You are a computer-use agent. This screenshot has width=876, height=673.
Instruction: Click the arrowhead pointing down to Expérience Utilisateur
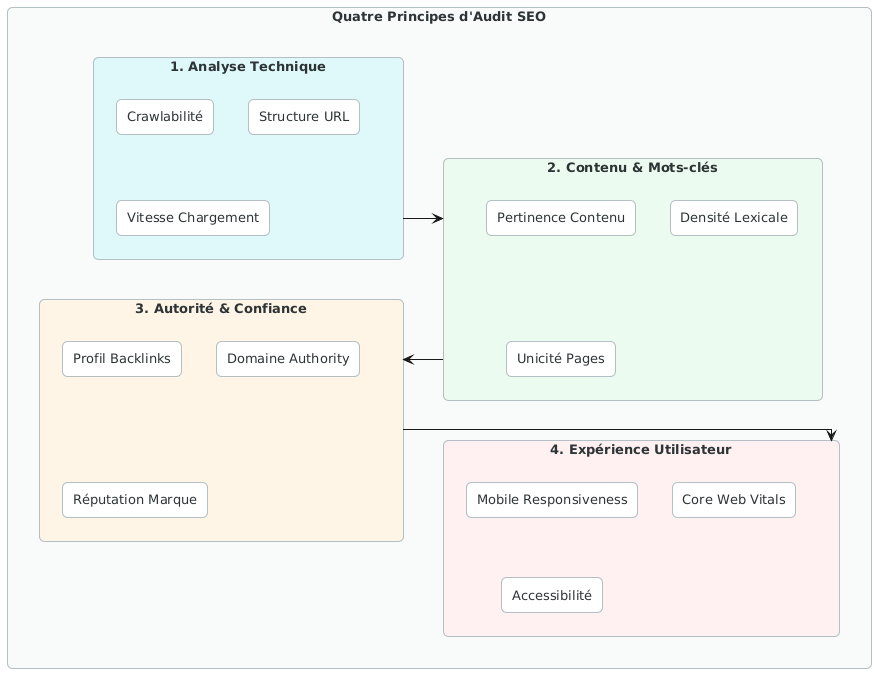[832, 435]
